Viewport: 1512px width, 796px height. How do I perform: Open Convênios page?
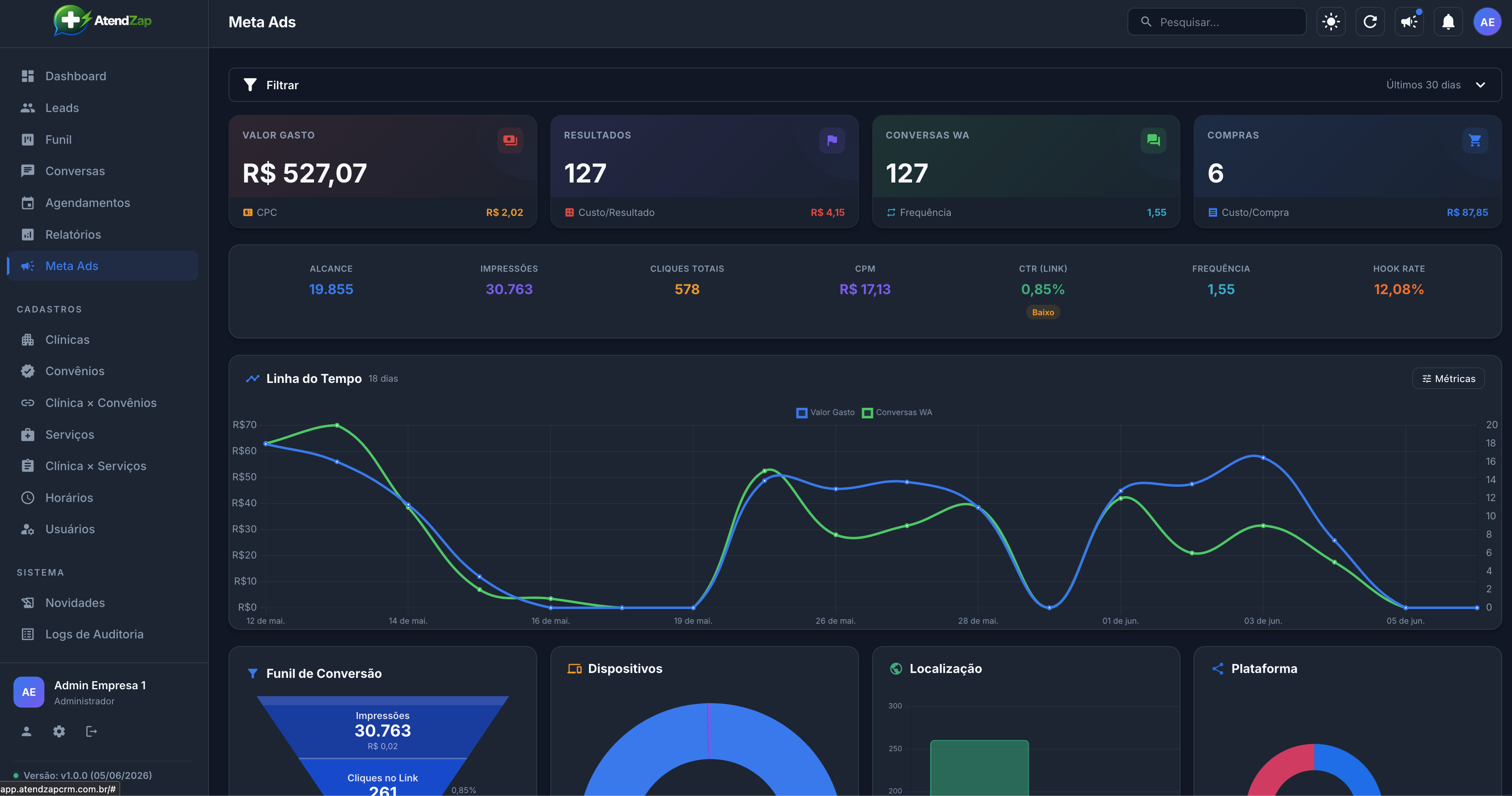point(103,371)
